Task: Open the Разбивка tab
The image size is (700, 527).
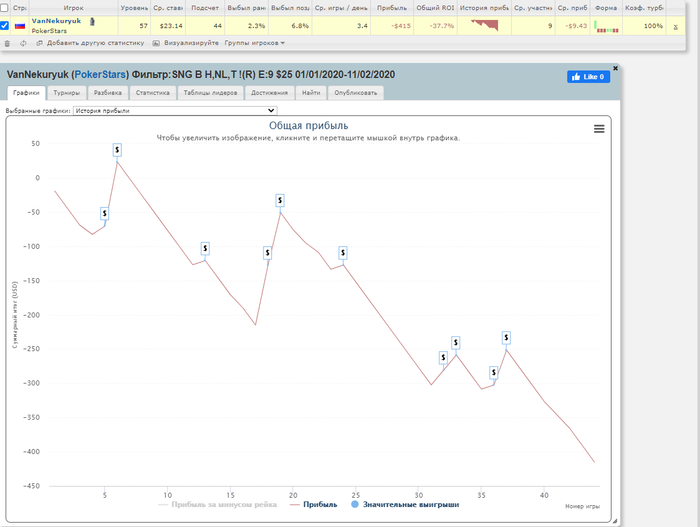Action: pyautogui.click(x=108, y=93)
